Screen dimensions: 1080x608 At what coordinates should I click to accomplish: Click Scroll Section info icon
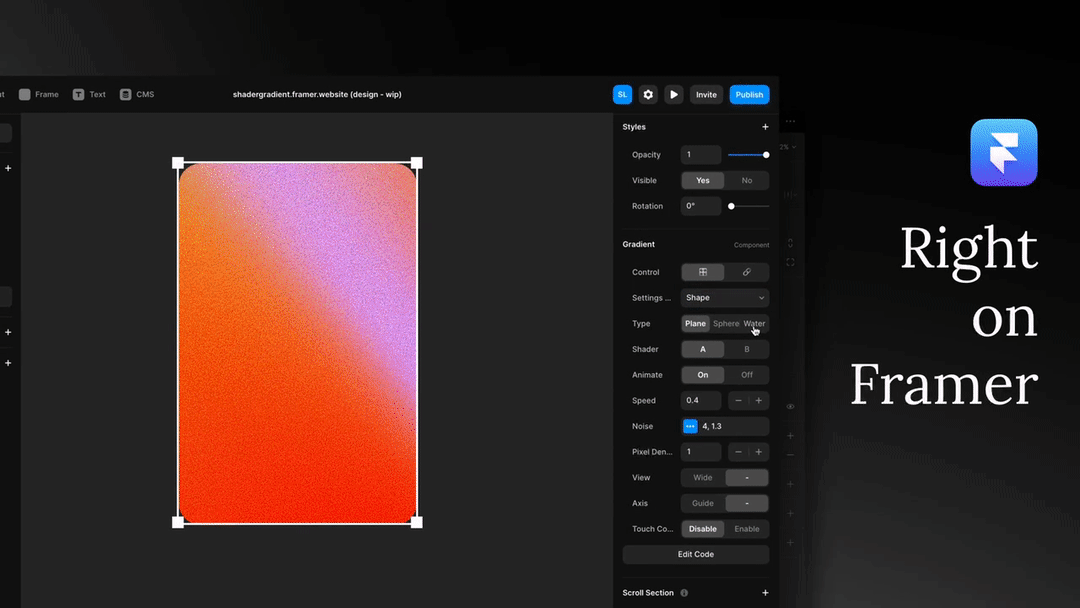pyautogui.click(x=684, y=593)
